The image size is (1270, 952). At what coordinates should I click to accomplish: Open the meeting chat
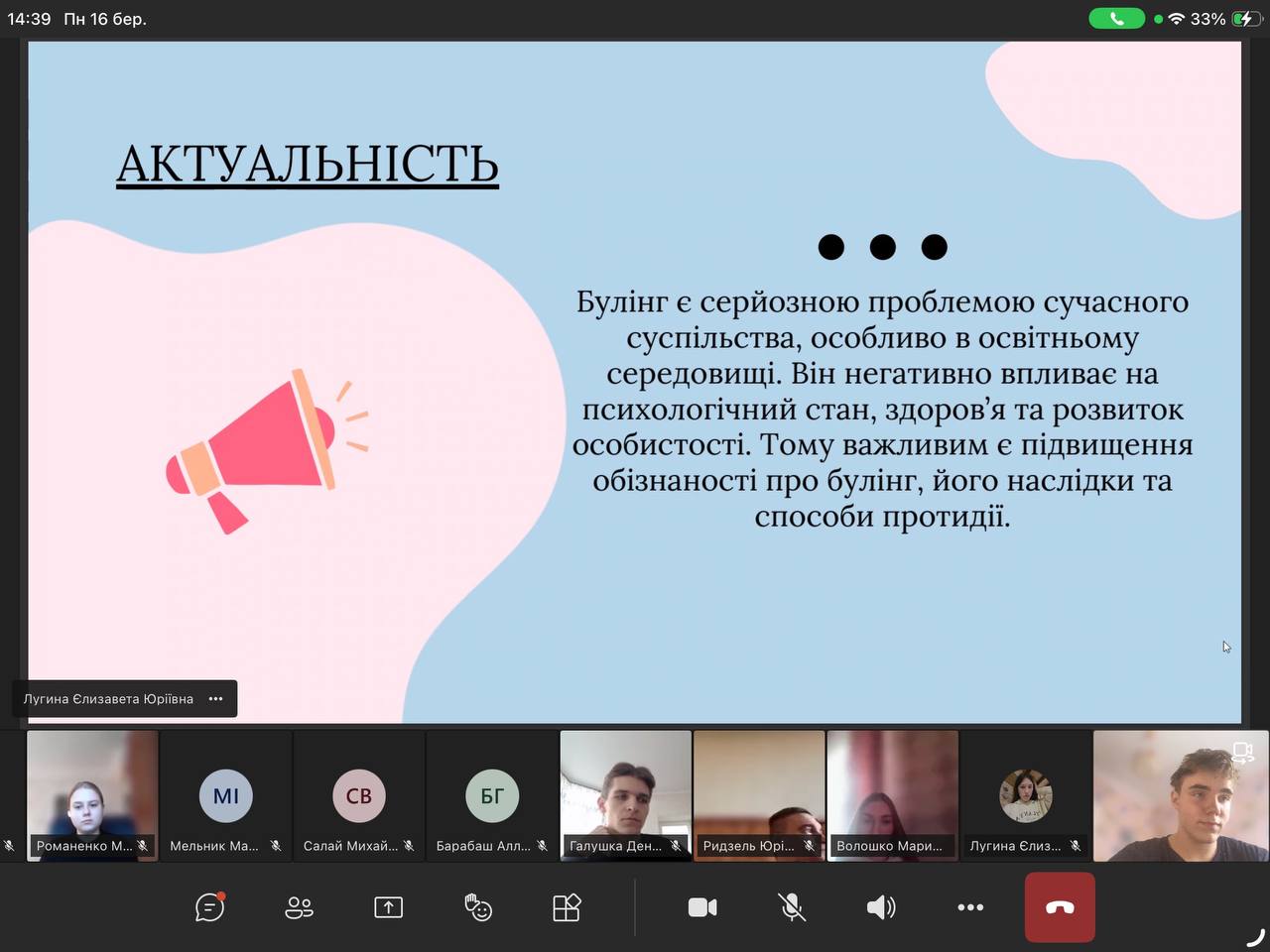coord(209,907)
